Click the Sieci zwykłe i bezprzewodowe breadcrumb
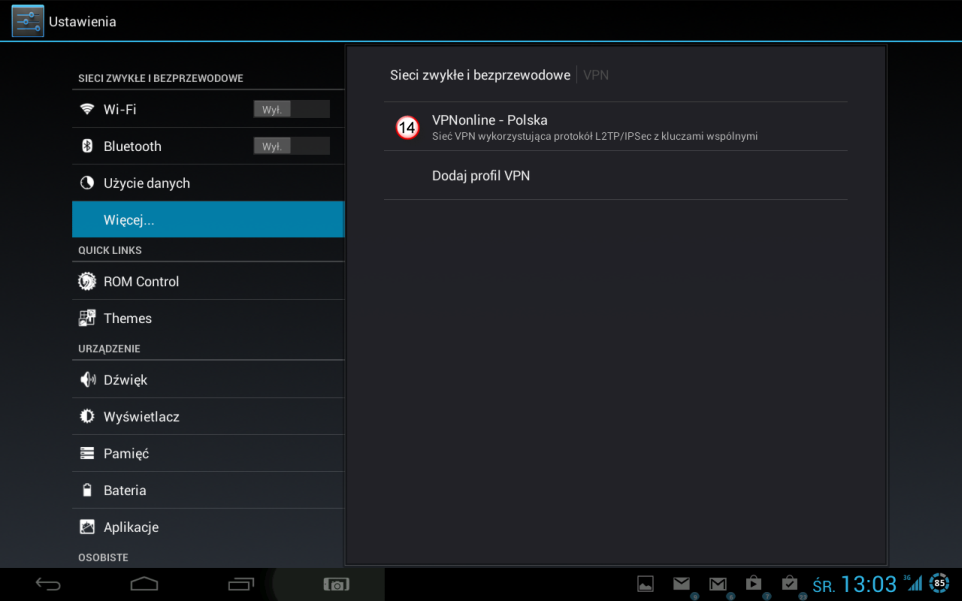 tap(480, 75)
